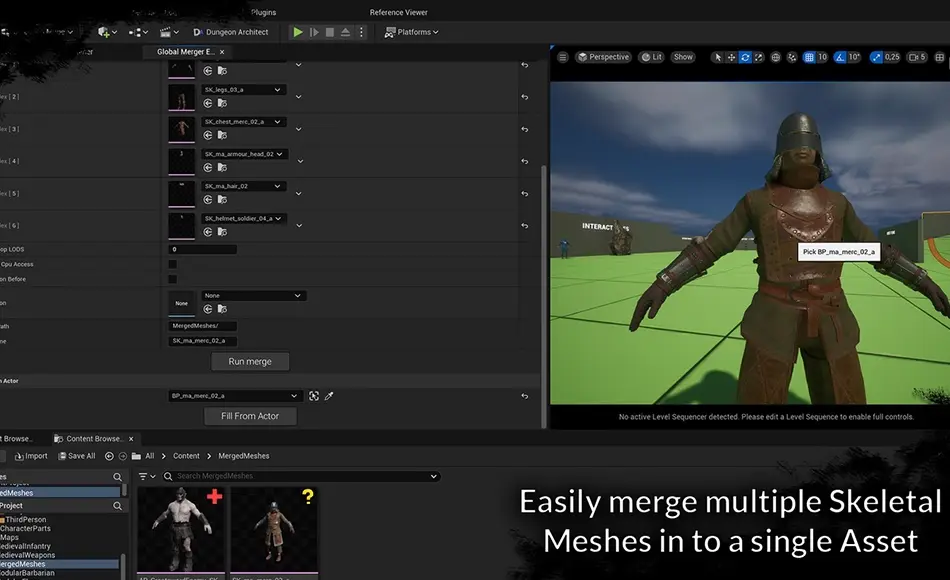
Task: Toggle rotation angle snapping
Action: click(840, 57)
